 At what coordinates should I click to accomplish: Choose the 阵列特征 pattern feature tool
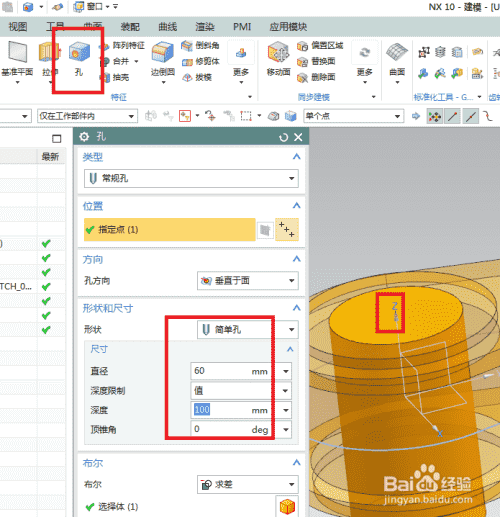click(122, 45)
